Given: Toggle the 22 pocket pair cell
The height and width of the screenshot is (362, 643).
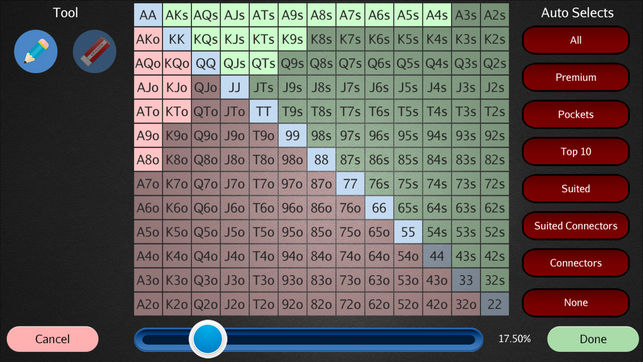Looking at the screenshot, I should 495,304.
